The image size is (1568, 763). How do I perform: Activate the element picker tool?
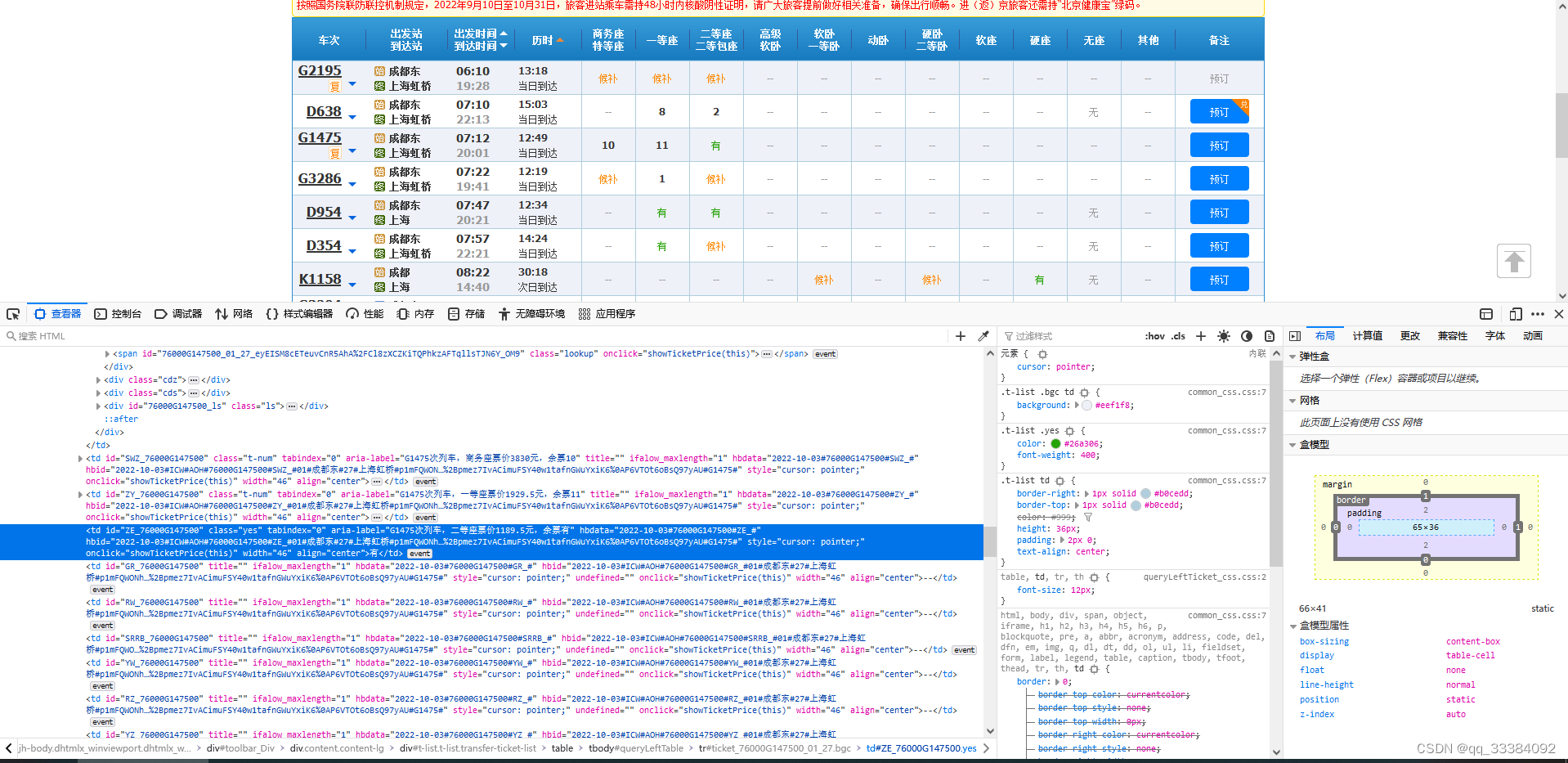click(13, 314)
